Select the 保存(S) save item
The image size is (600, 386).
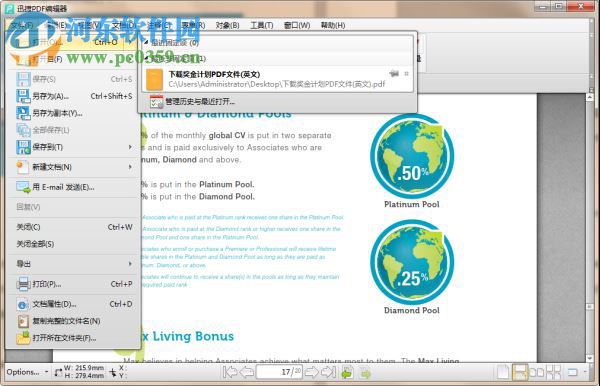point(74,79)
